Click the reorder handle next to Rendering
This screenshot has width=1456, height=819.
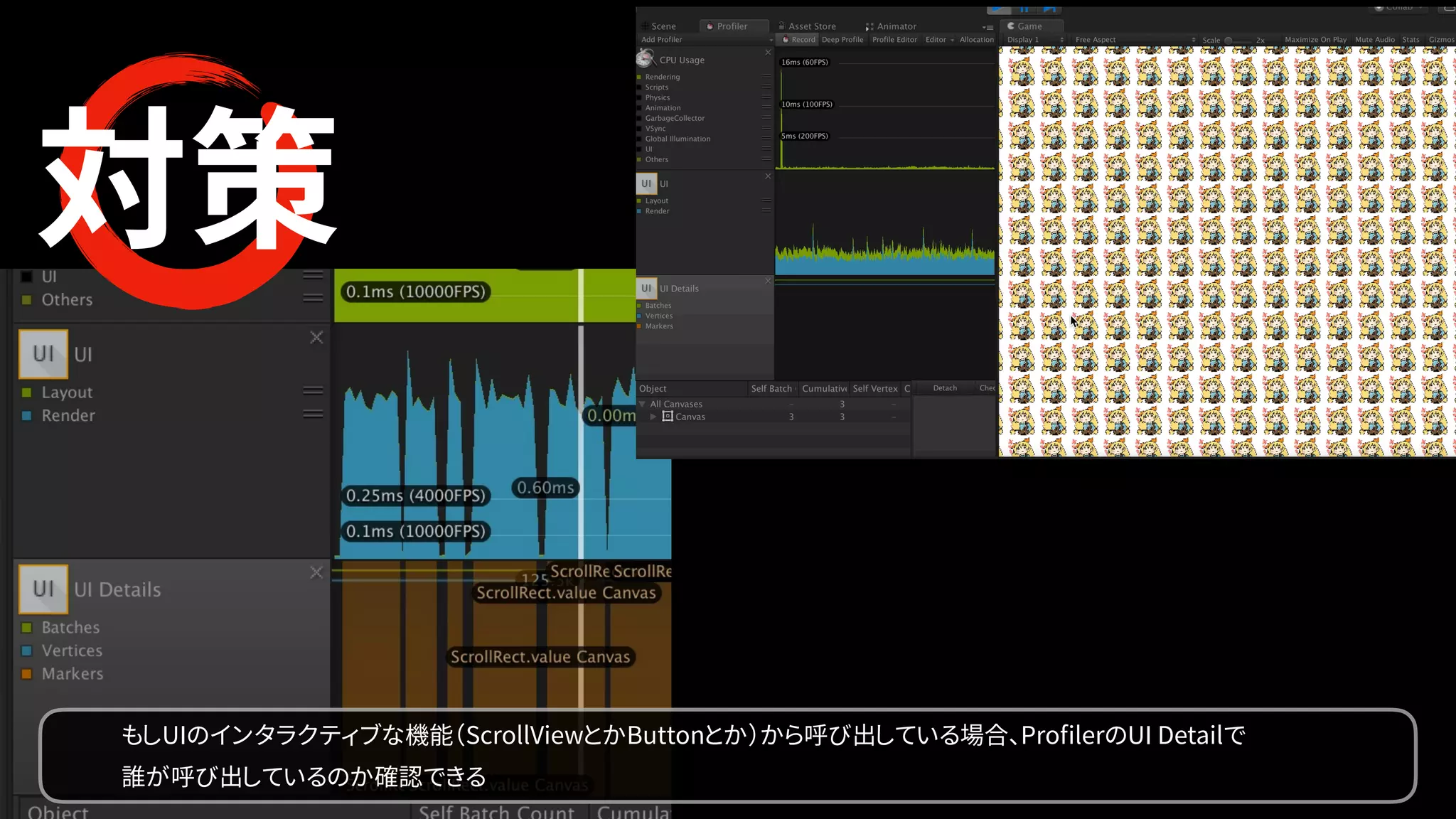(x=766, y=77)
